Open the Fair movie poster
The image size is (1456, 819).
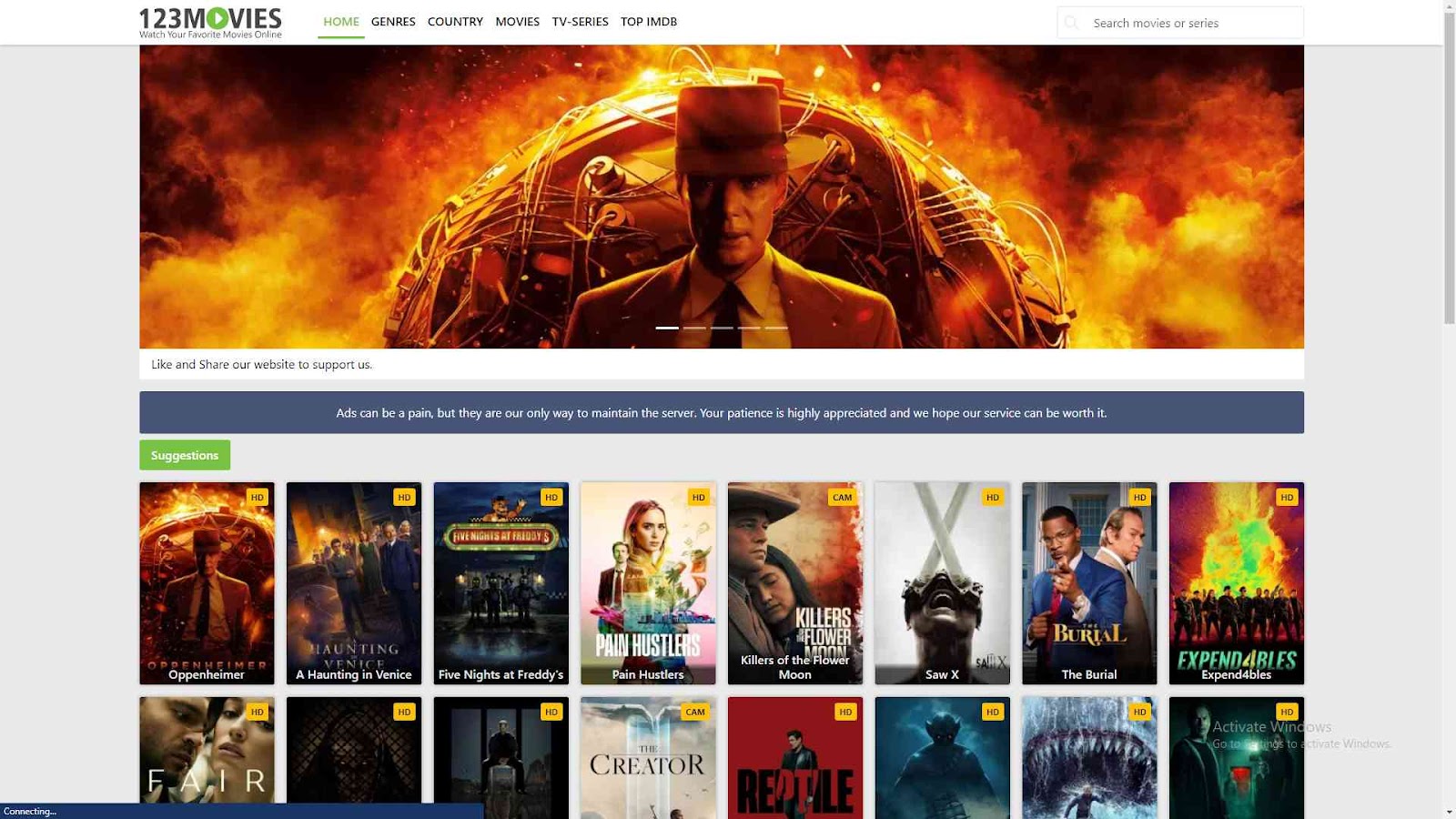pyautogui.click(x=207, y=758)
